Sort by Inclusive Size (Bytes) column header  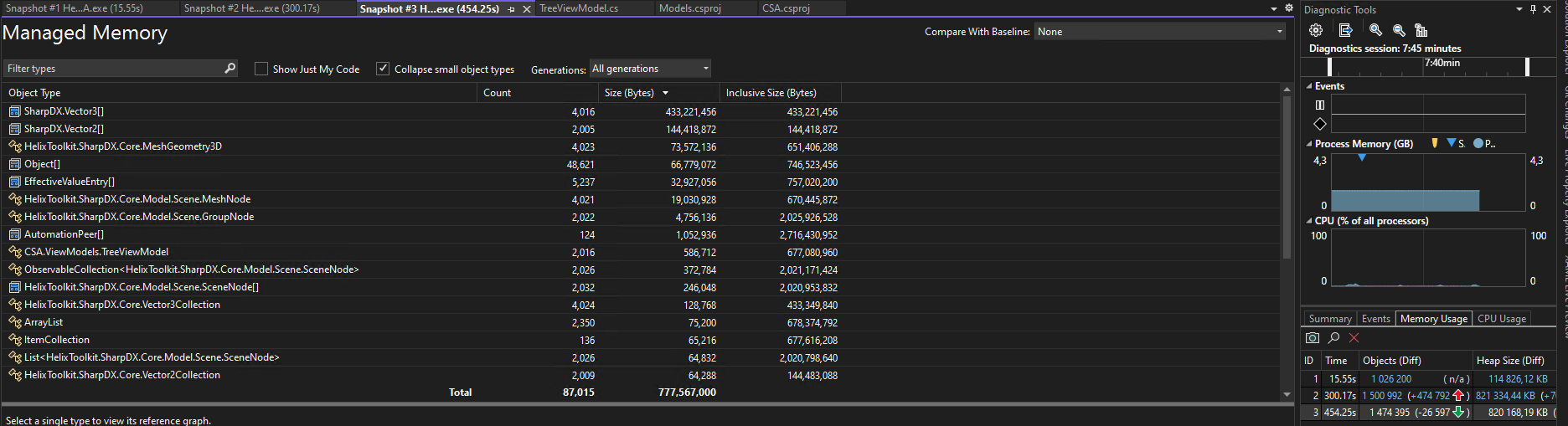(x=781, y=93)
